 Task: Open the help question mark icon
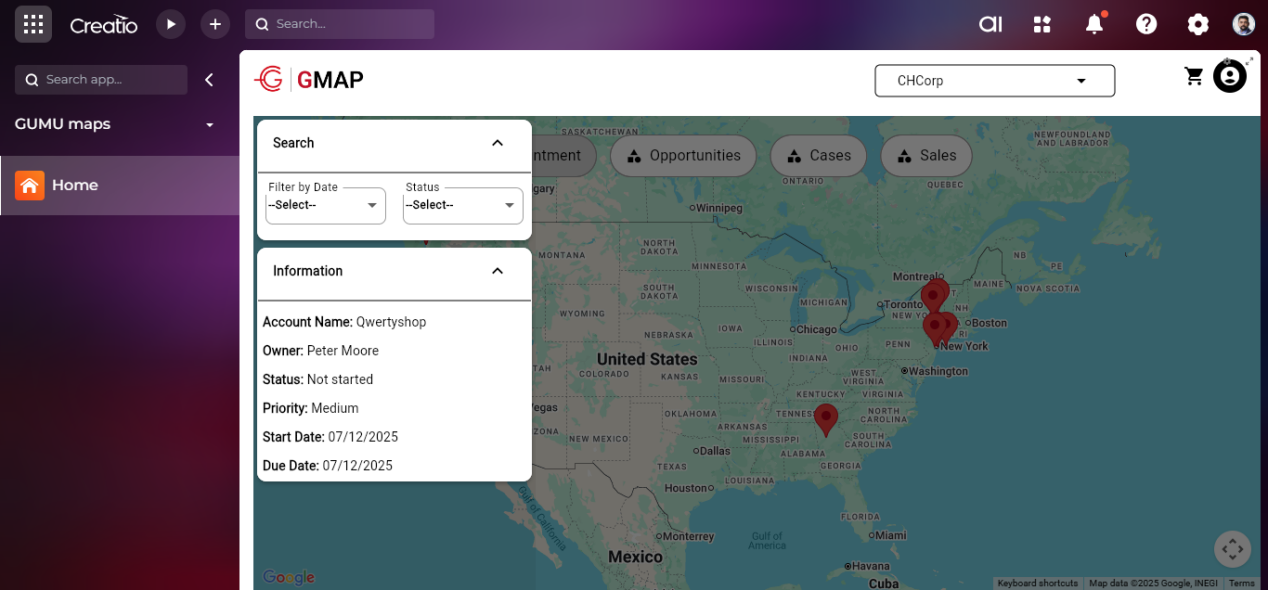coord(1146,24)
